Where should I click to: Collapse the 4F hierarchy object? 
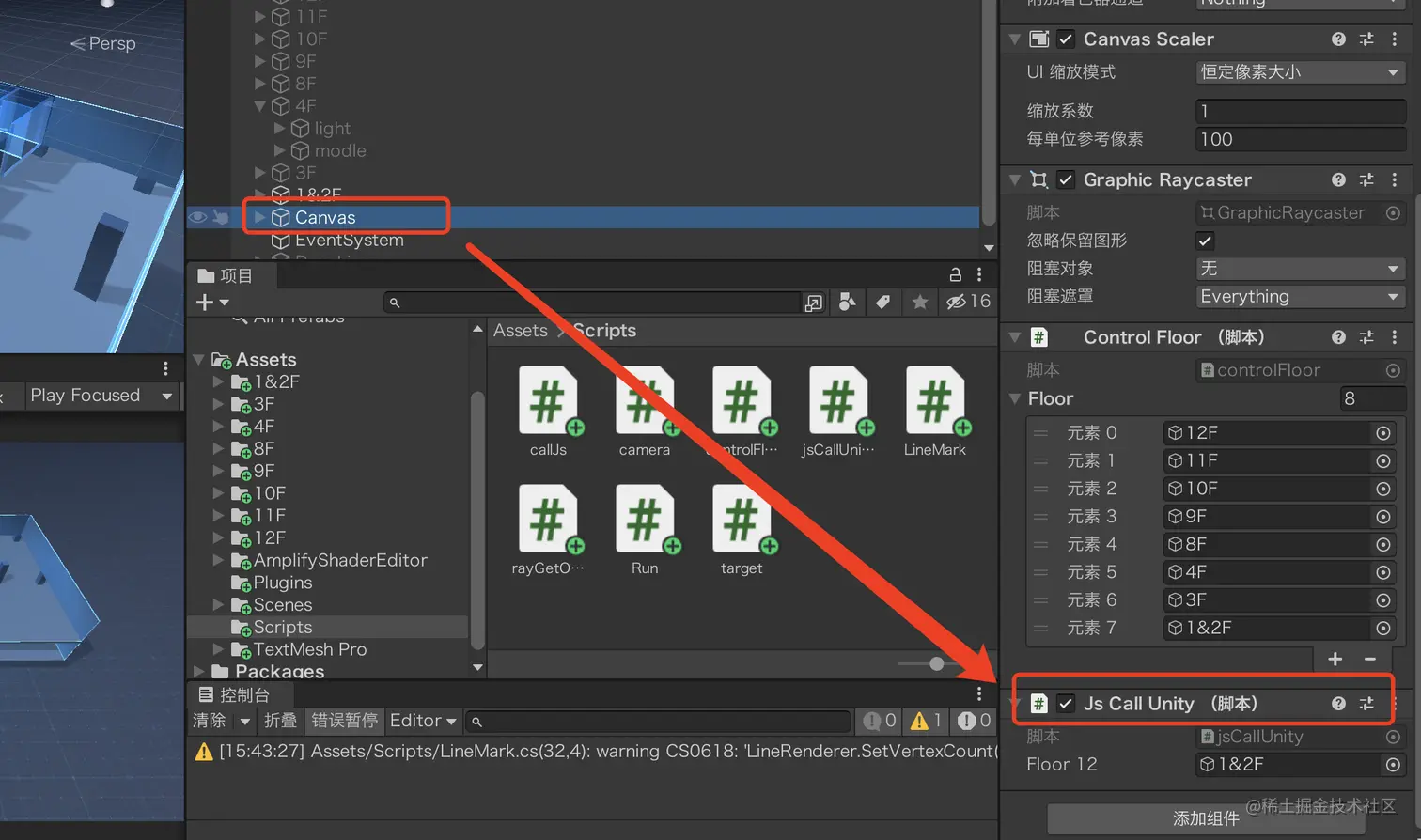click(x=260, y=106)
